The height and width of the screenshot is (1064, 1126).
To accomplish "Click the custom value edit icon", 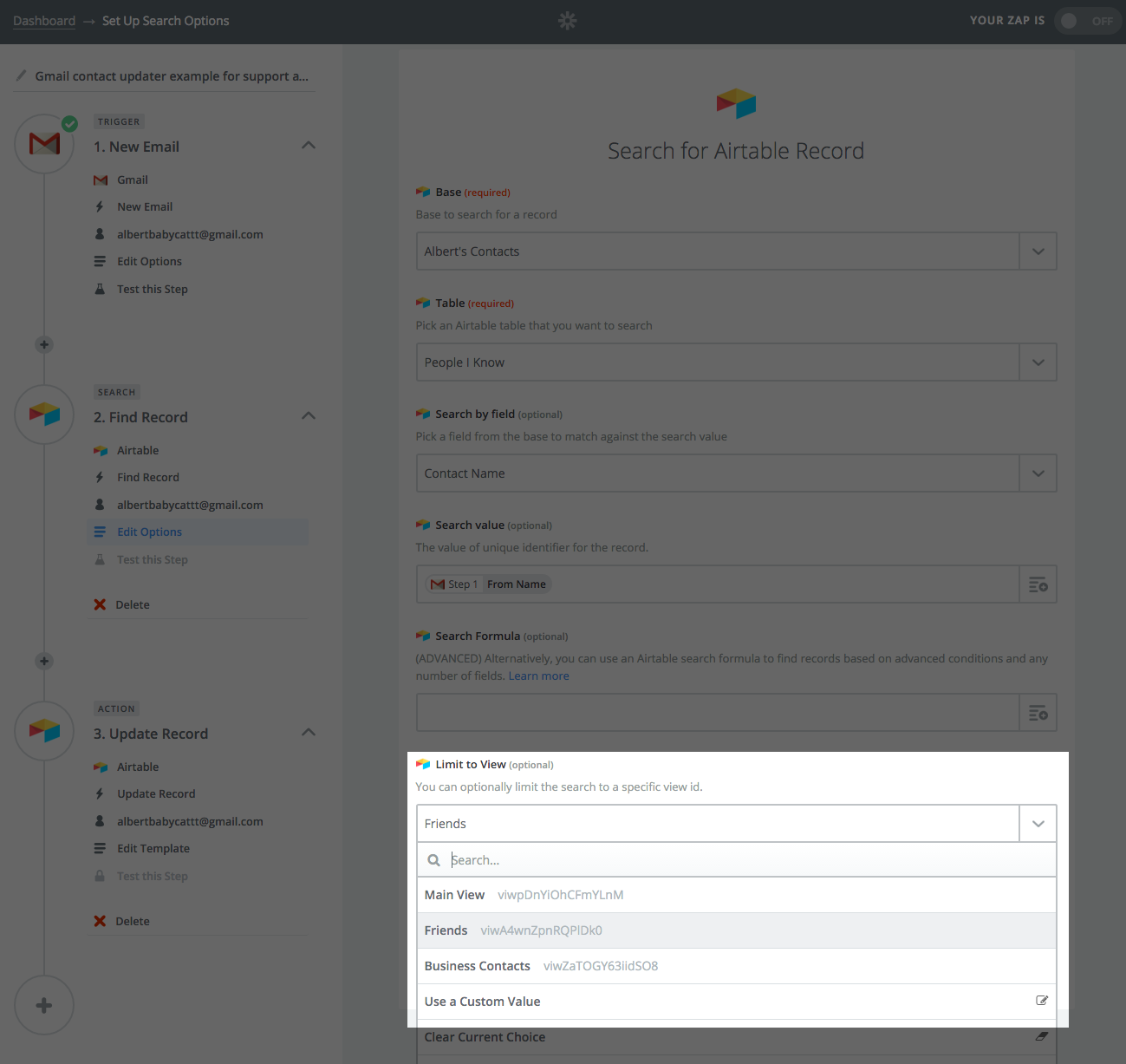I will (1042, 1001).
